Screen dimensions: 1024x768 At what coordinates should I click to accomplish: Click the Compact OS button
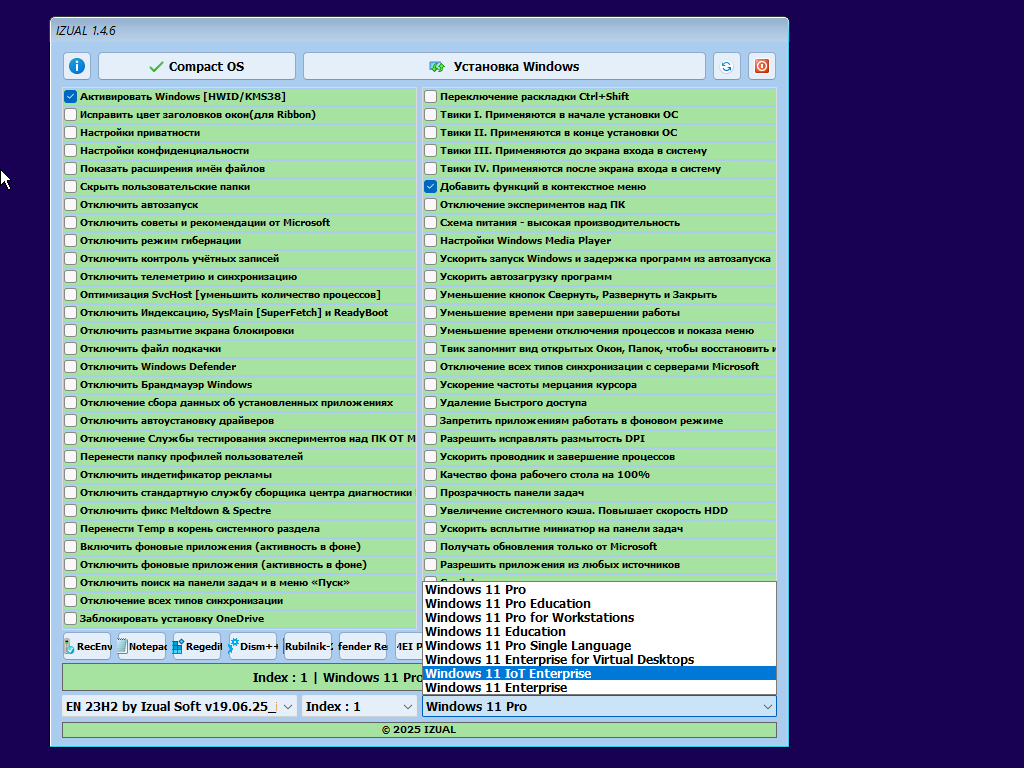coord(197,66)
